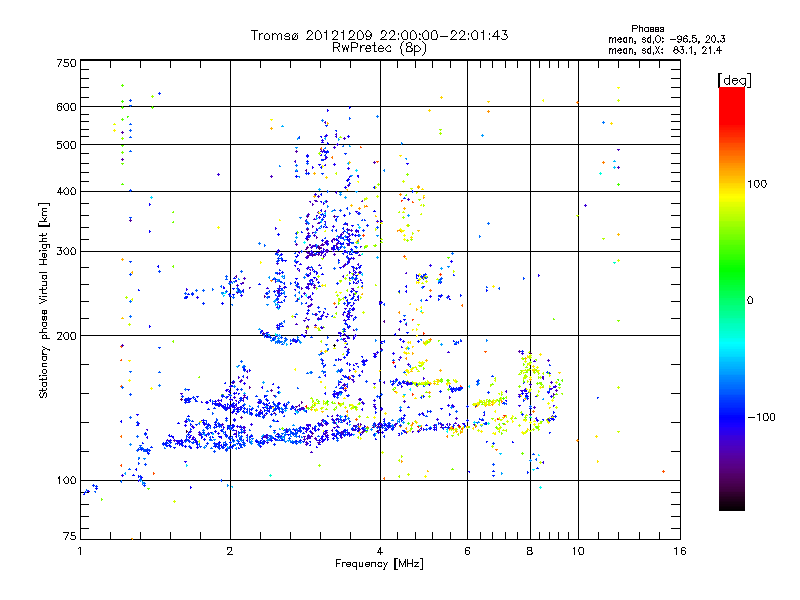
Task: Click the x-axis tick label "1"
Action: pyautogui.click(x=80, y=551)
